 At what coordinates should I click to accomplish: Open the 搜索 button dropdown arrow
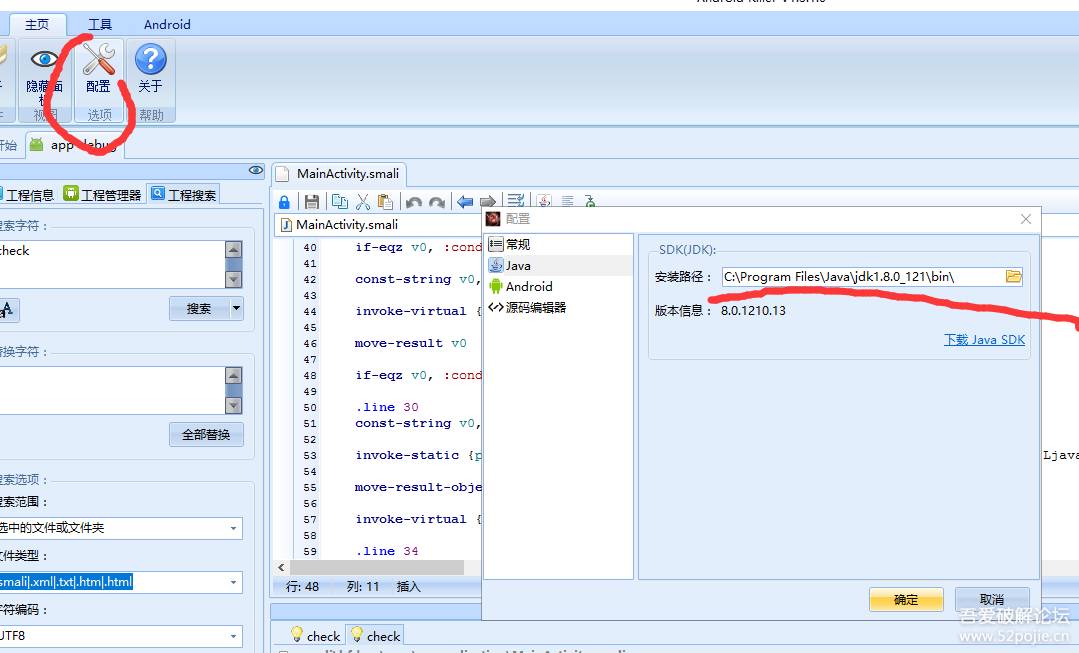point(236,309)
